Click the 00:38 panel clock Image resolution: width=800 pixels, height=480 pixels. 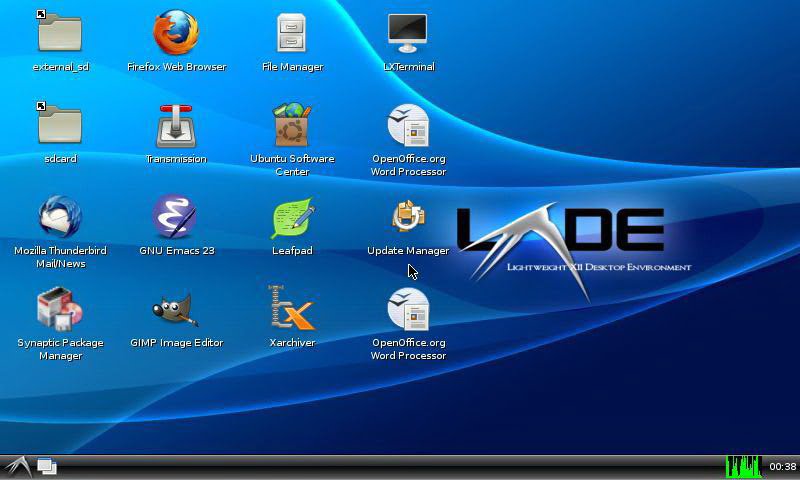coord(783,467)
